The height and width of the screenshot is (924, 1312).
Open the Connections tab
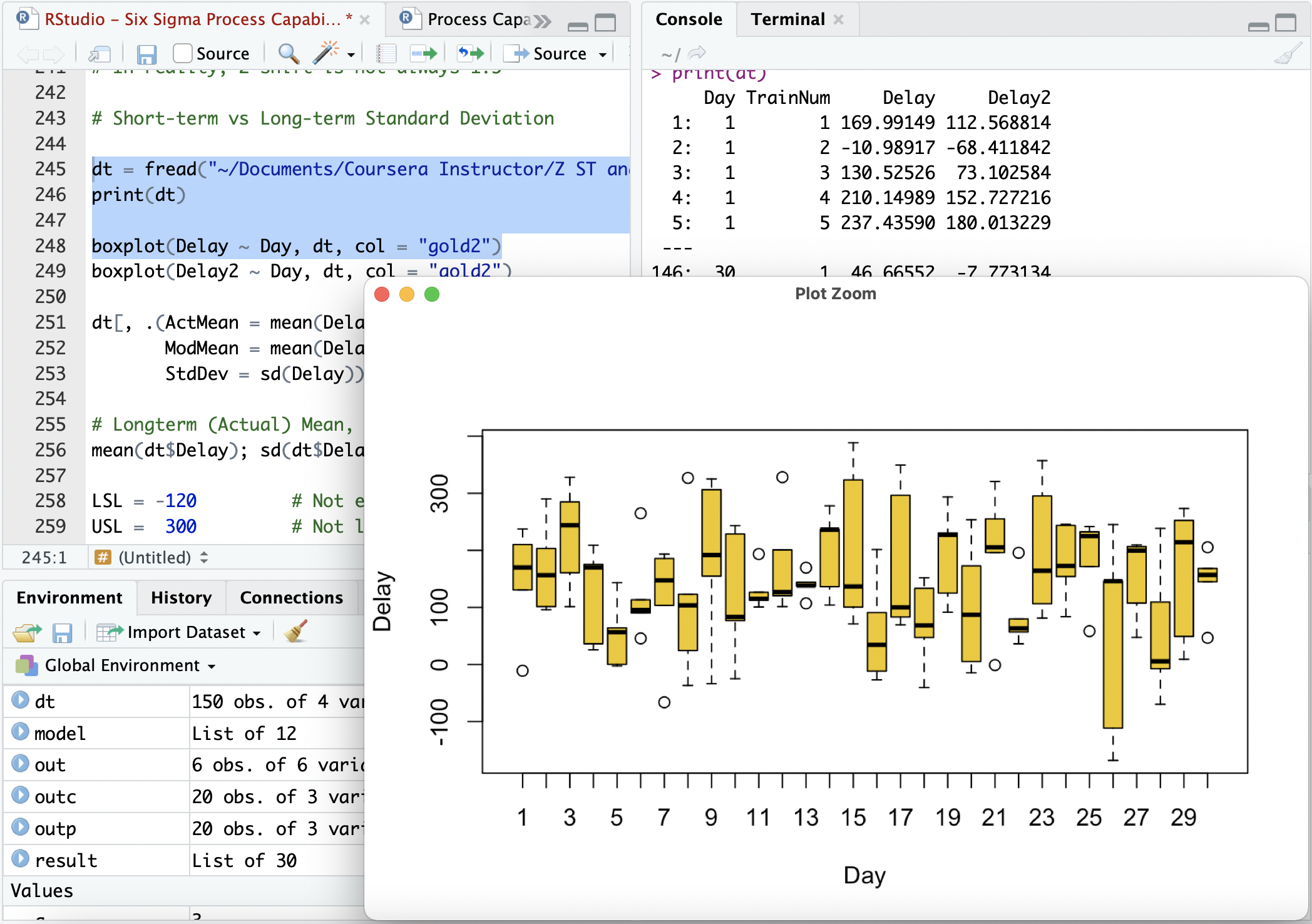pos(291,598)
